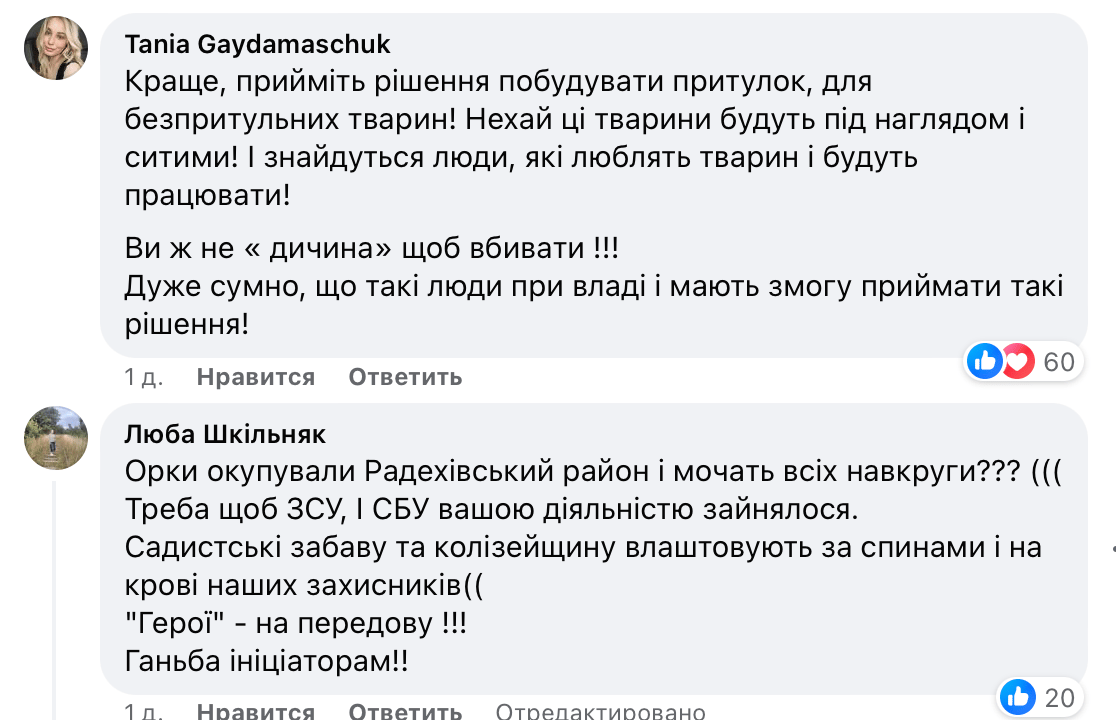Open Tania Gaydamaschuk's profile picture
The height and width of the screenshot is (720, 1116).
pos(56,48)
